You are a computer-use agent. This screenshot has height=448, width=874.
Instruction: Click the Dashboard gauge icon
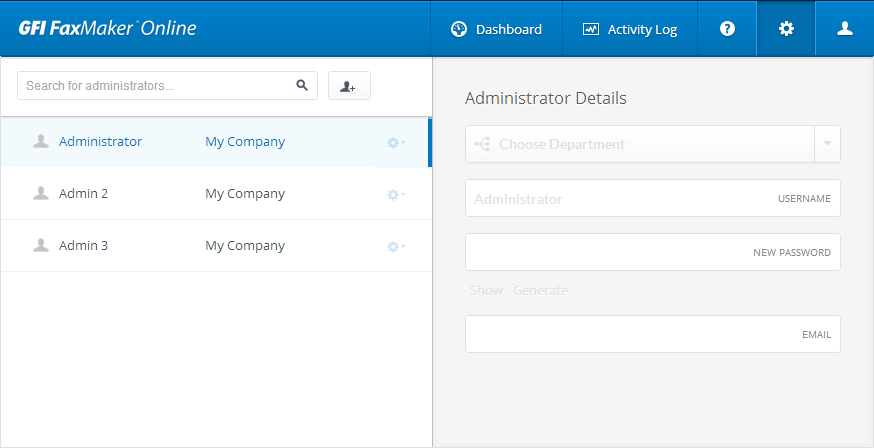pos(459,29)
